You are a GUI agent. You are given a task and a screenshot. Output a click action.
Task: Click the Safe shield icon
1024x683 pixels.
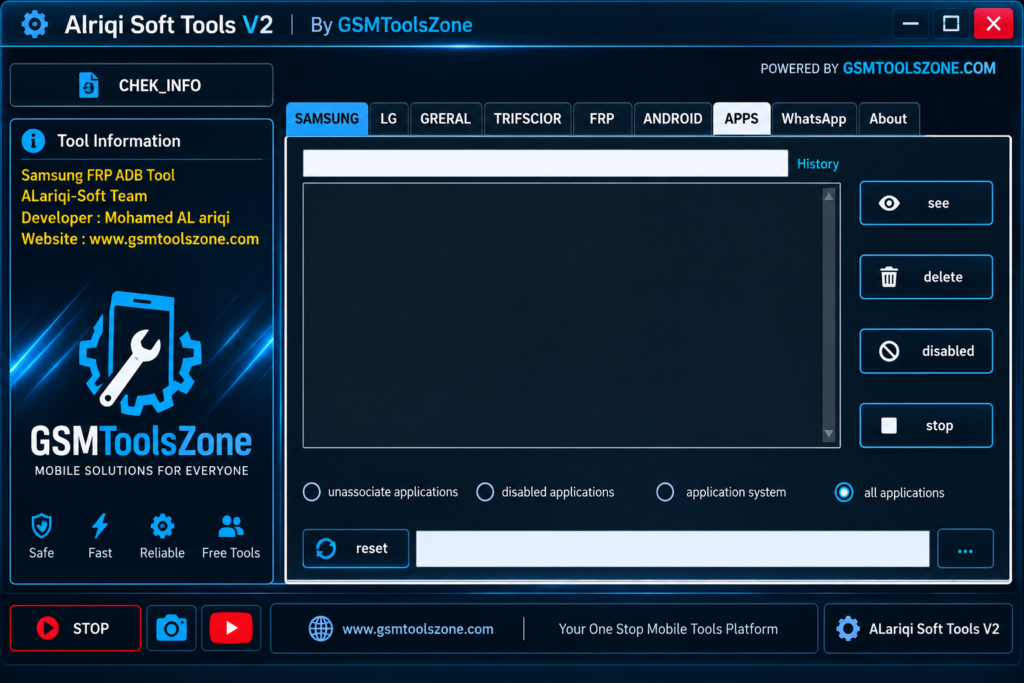pos(41,526)
